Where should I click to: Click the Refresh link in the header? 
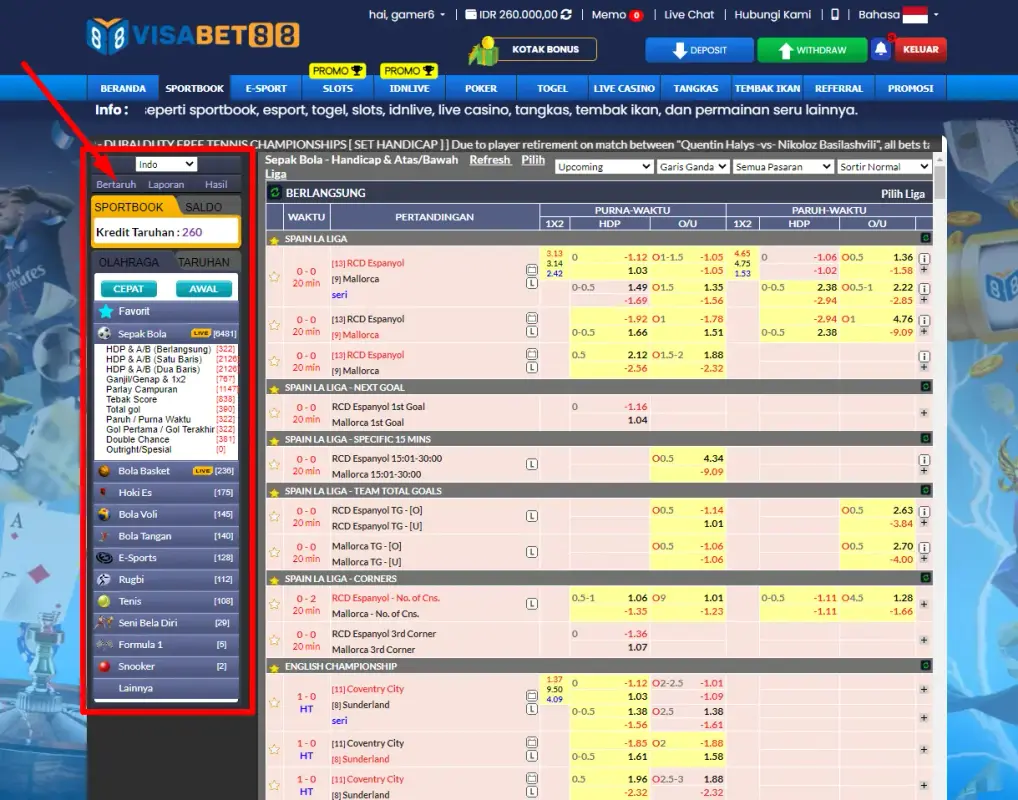point(490,160)
